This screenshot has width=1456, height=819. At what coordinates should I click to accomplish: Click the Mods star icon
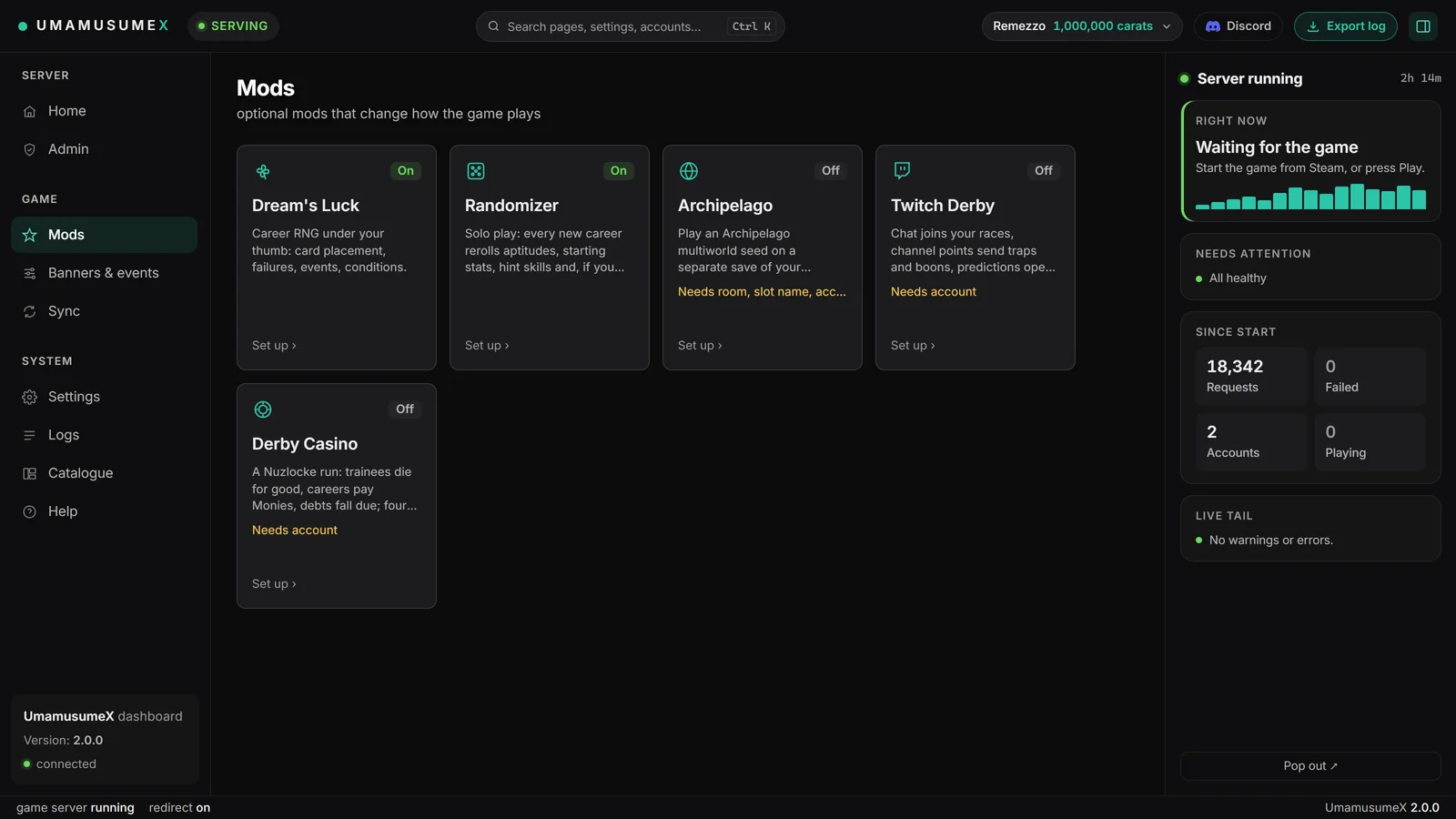(29, 235)
